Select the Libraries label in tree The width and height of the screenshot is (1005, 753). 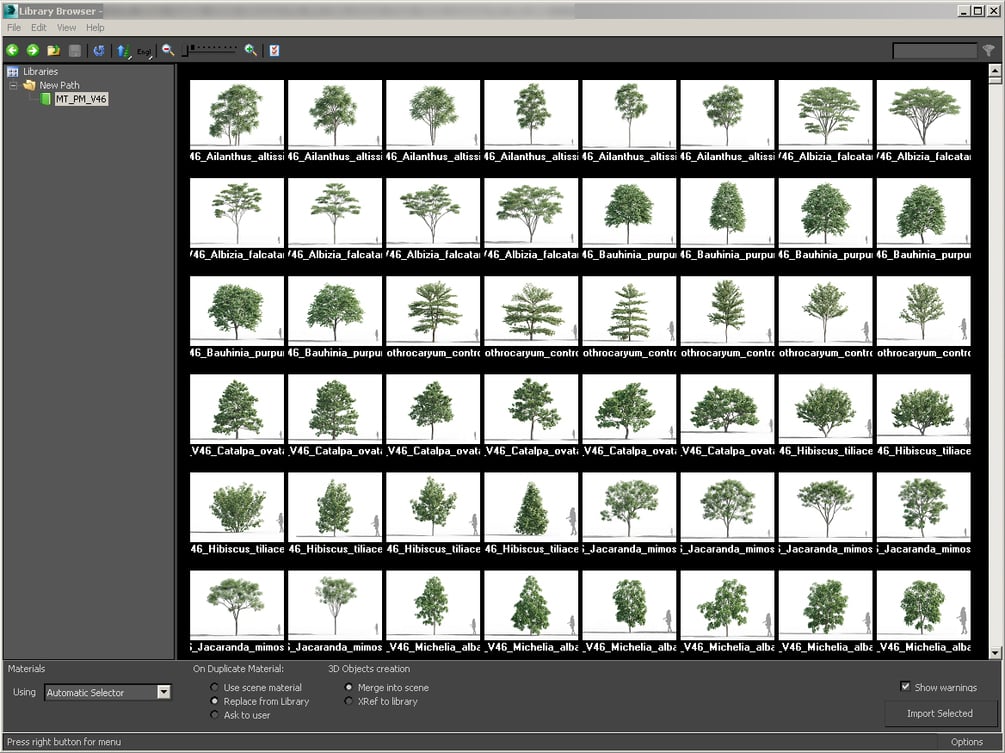tap(40, 72)
